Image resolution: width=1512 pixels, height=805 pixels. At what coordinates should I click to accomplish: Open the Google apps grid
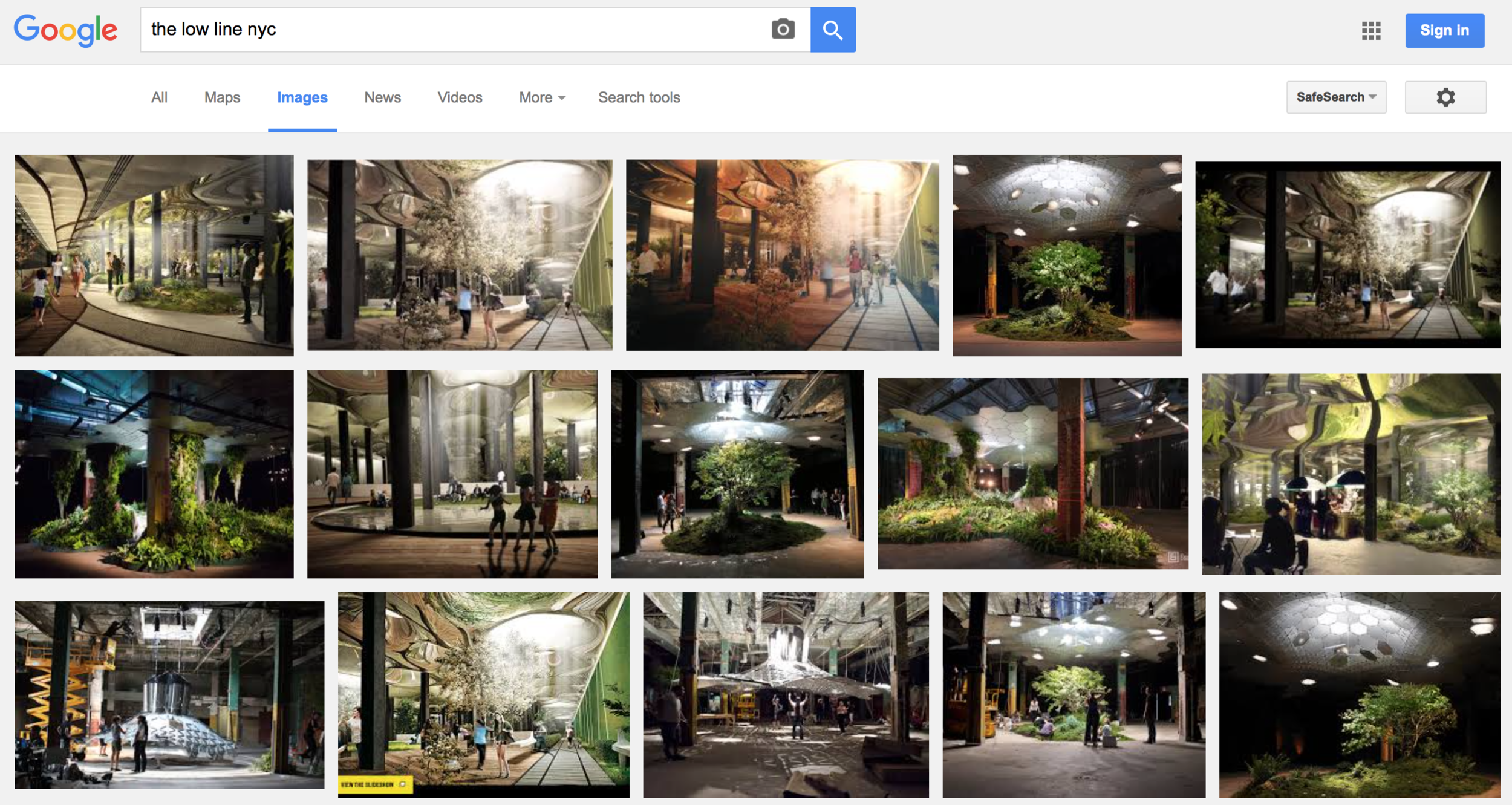pyautogui.click(x=1371, y=30)
